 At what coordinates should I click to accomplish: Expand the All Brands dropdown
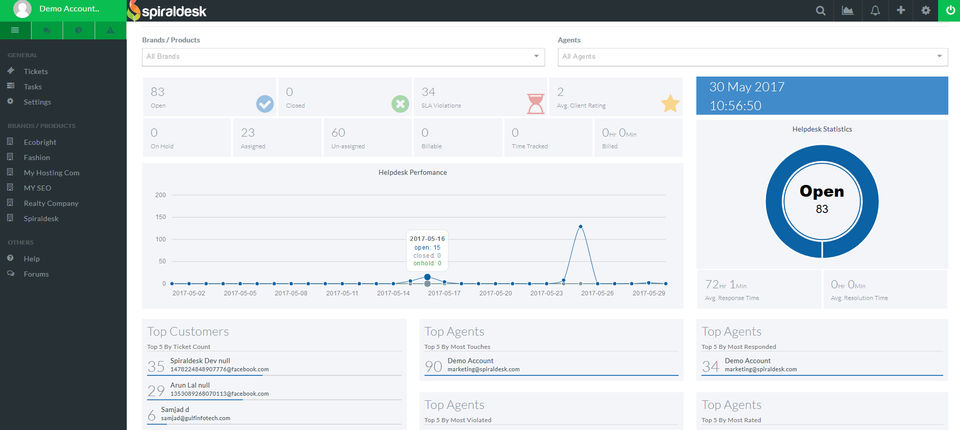tap(343, 57)
